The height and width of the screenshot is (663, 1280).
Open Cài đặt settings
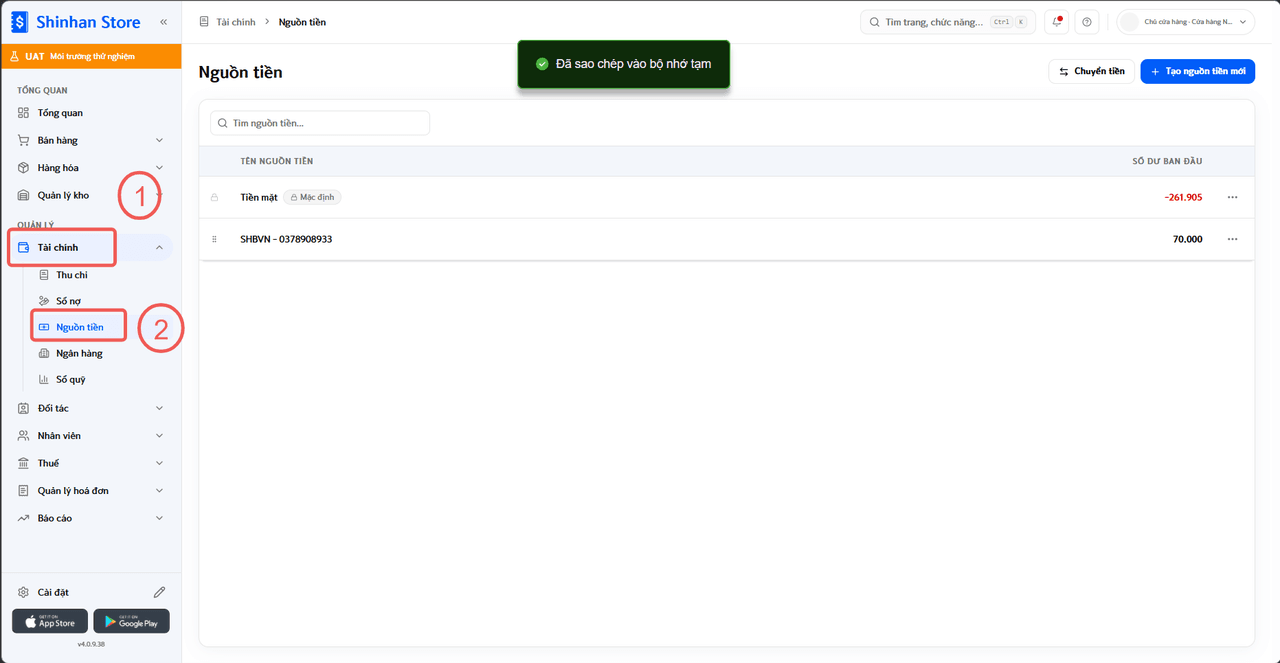[x=53, y=592]
